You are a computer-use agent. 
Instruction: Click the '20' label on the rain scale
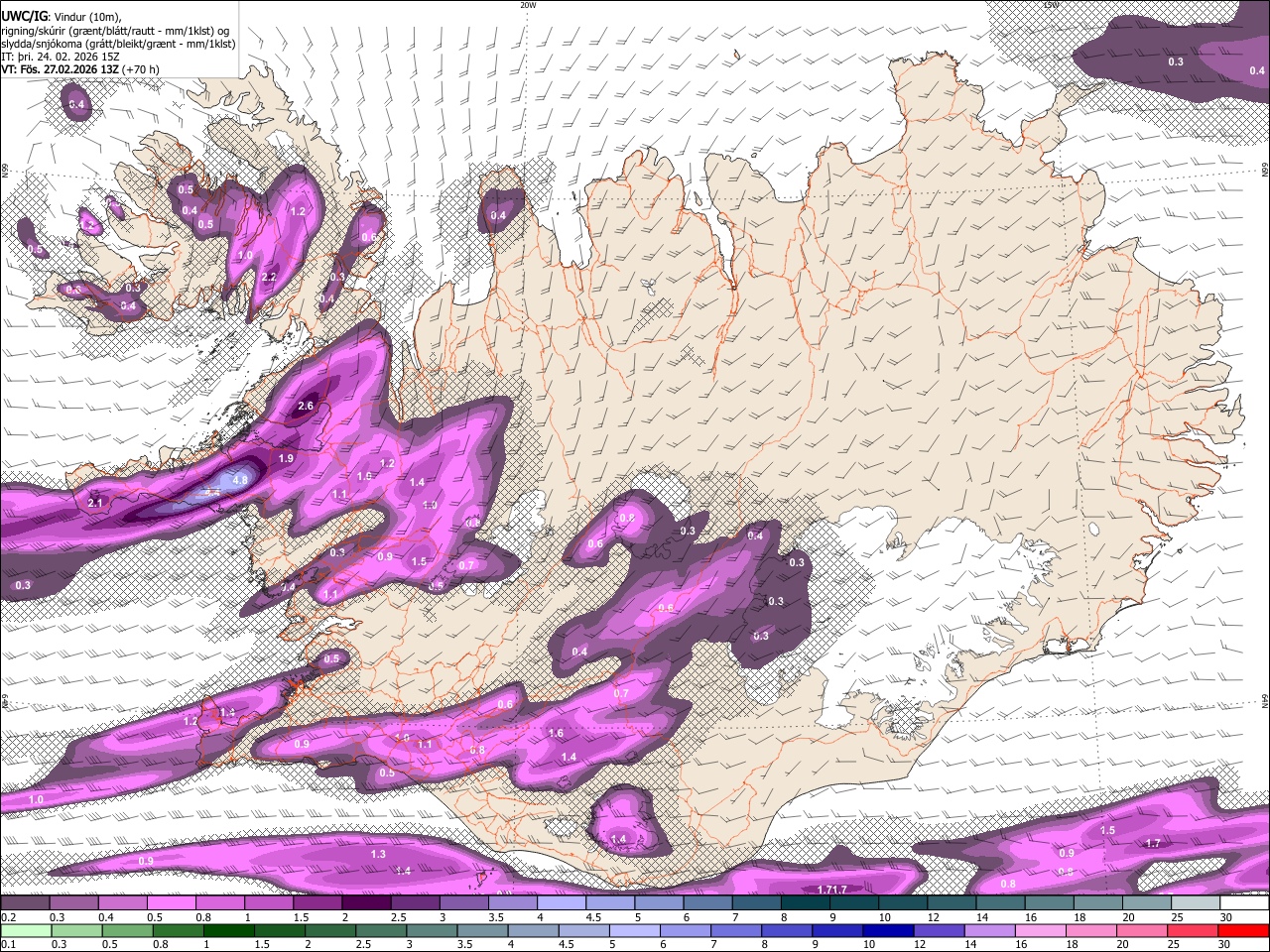(1123, 945)
